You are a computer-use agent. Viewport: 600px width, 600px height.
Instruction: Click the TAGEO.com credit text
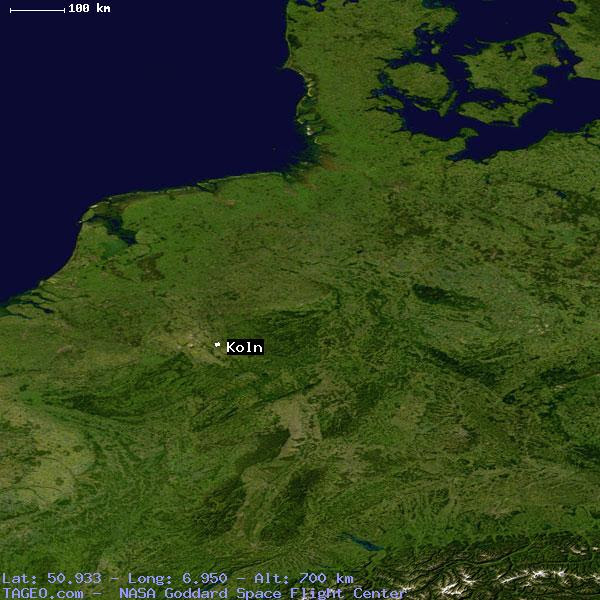pos(42,593)
